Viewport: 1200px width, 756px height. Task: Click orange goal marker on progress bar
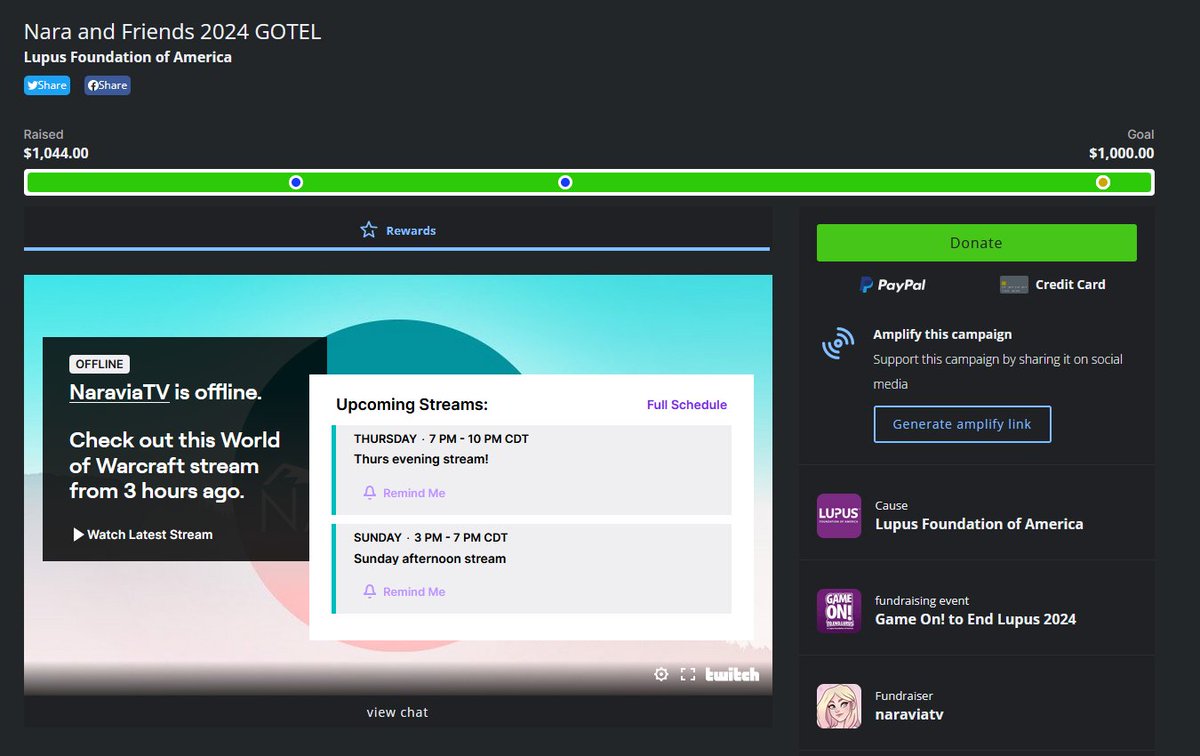1103,182
